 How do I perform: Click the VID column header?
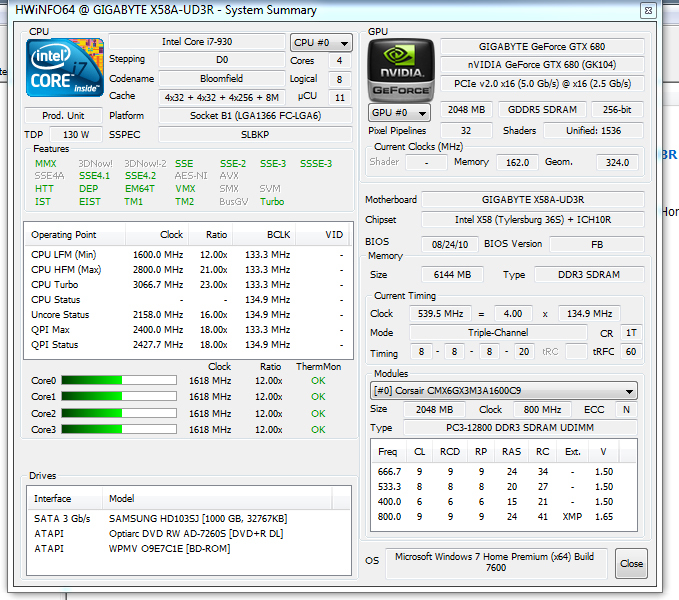[x=324, y=235]
